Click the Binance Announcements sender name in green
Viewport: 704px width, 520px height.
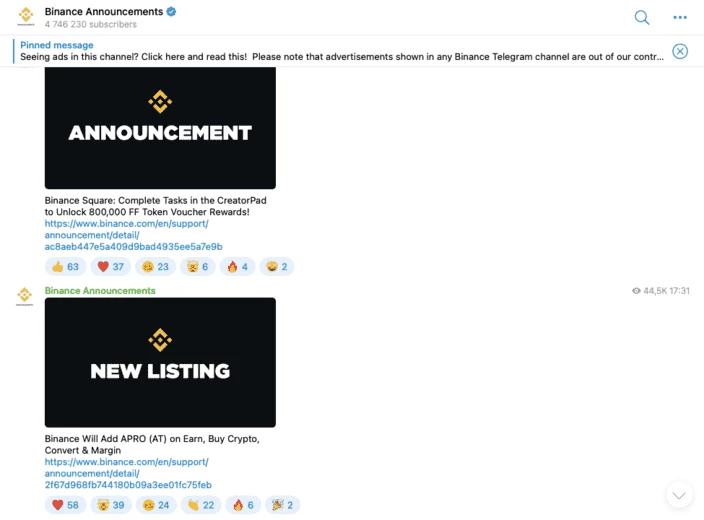click(x=100, y=291)
